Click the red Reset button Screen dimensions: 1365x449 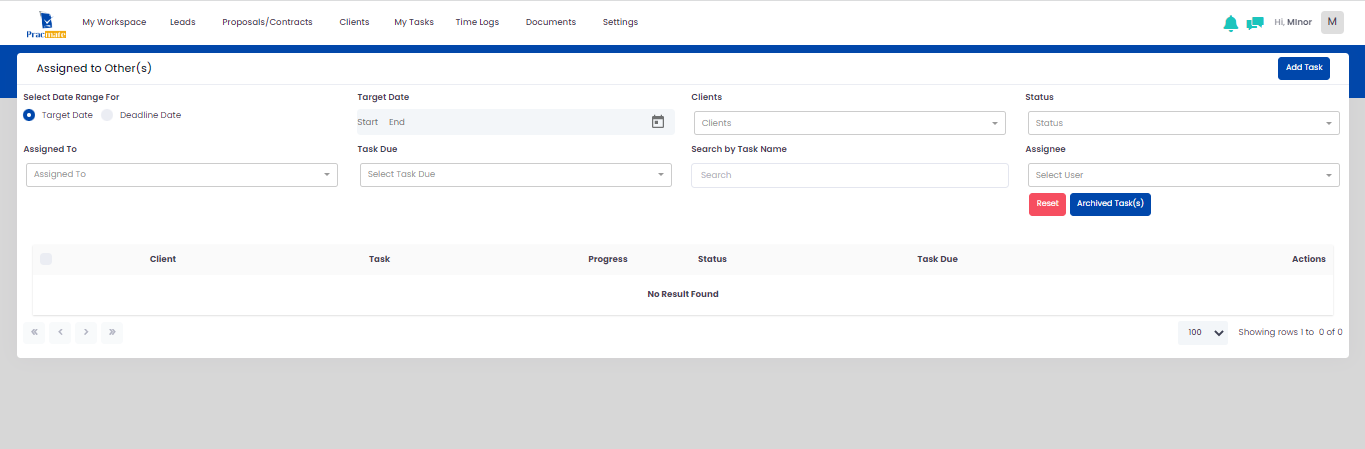(x=1047, y=204)
